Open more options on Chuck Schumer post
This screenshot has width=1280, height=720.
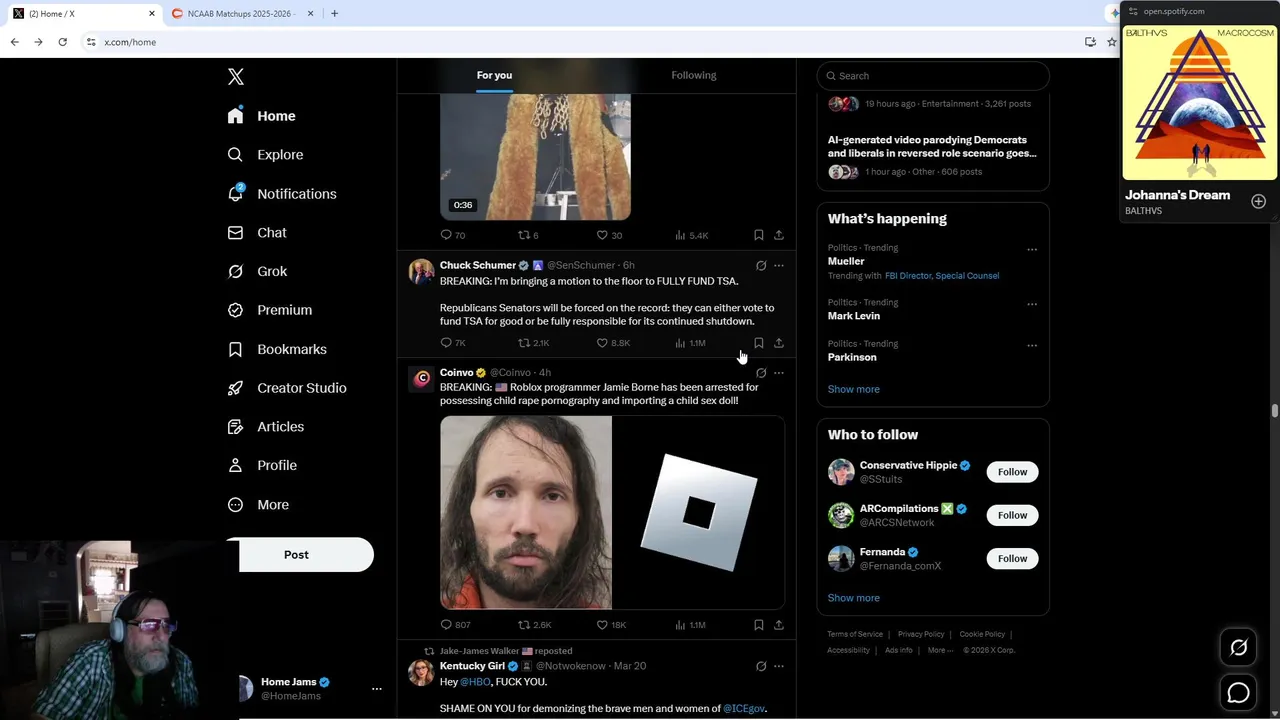coord(779,266)
